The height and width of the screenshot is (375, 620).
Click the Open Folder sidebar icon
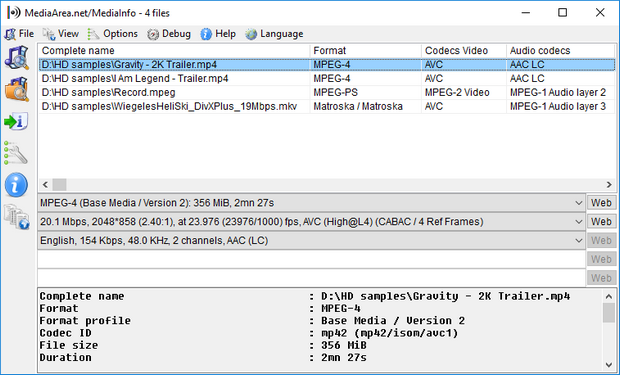[x=16, y=89]
